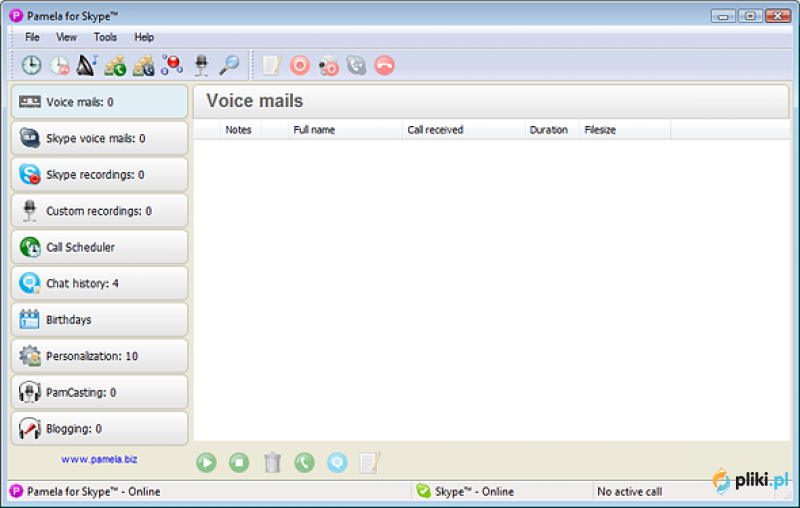Select the Voice mails: 0 sidebar button

click(x=99, y=102)
